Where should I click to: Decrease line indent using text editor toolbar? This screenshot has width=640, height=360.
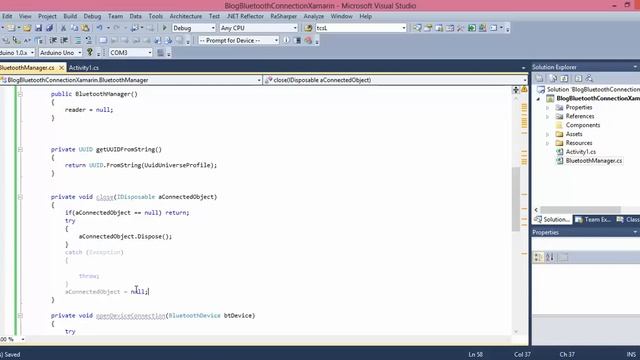(x=53, y=40)
